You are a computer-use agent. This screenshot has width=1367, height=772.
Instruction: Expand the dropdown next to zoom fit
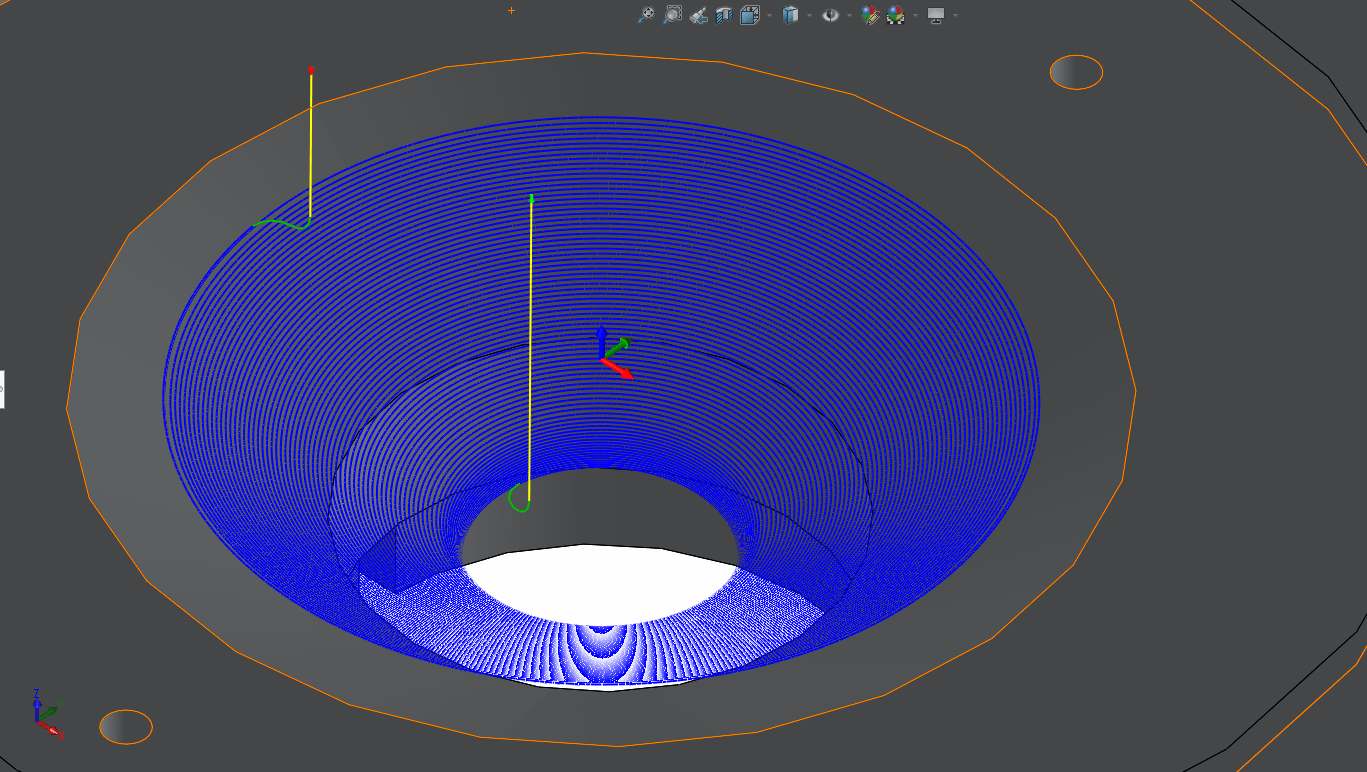(769, 14)
